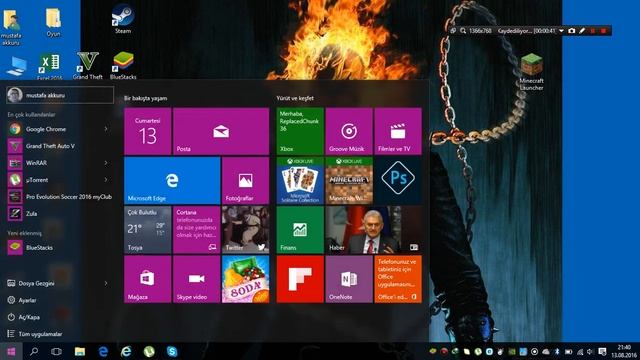Stop the recording with the red button

tap(604, 31)
